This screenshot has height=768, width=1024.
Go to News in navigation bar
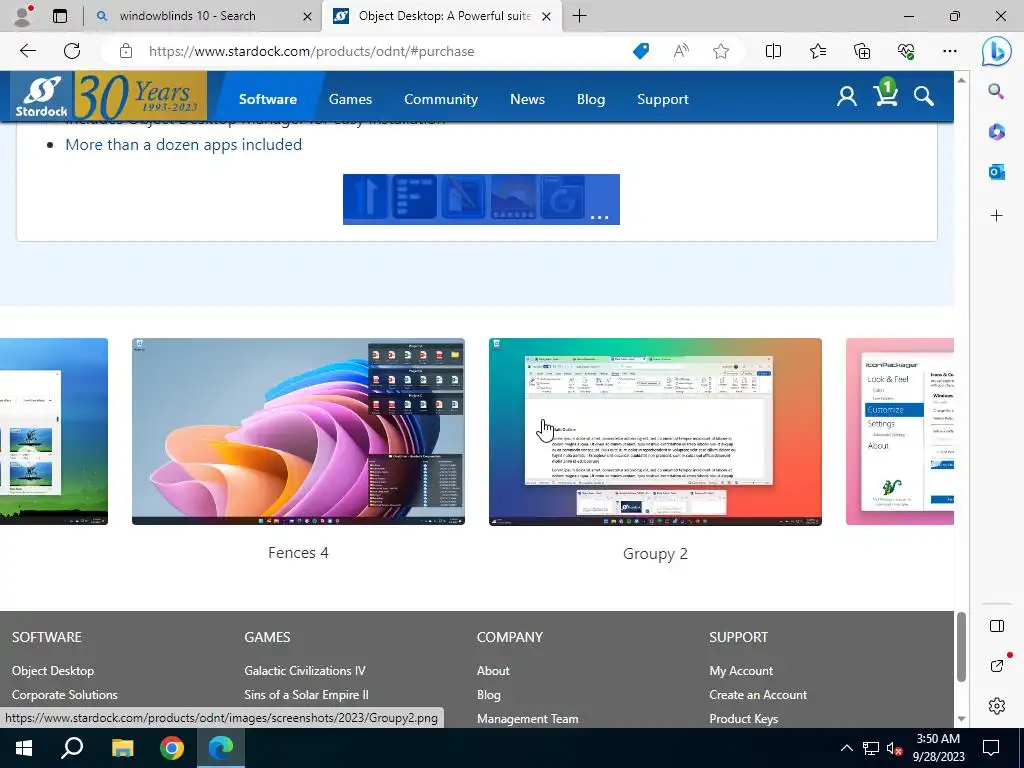(x=527, y=99)
